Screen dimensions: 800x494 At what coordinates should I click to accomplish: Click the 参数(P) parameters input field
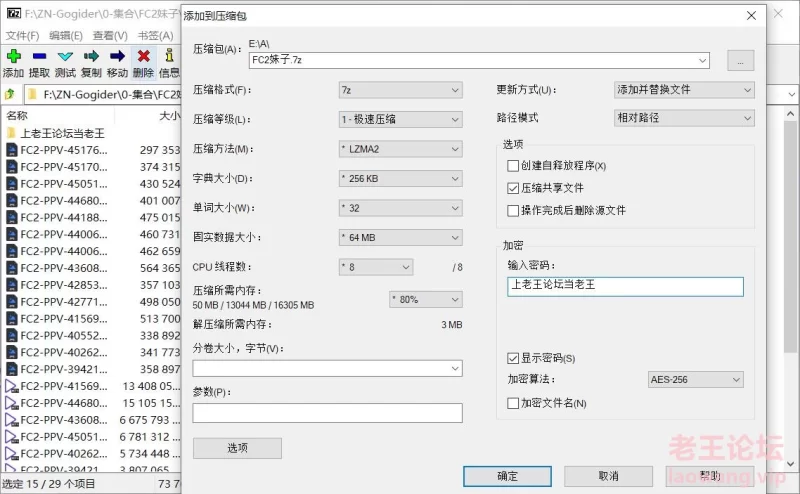click(x=328, y=413)
